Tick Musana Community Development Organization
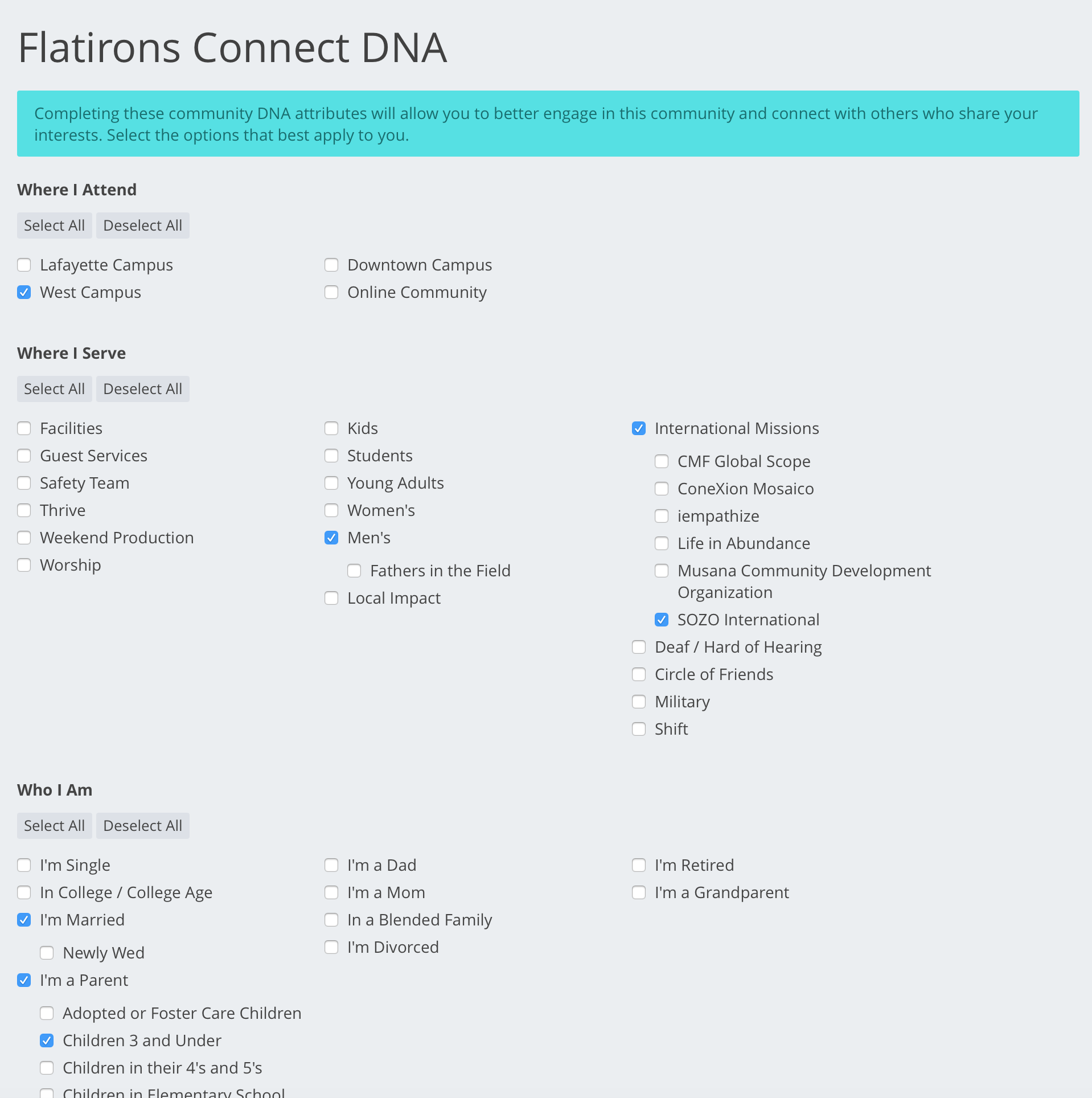 point(662,571)
